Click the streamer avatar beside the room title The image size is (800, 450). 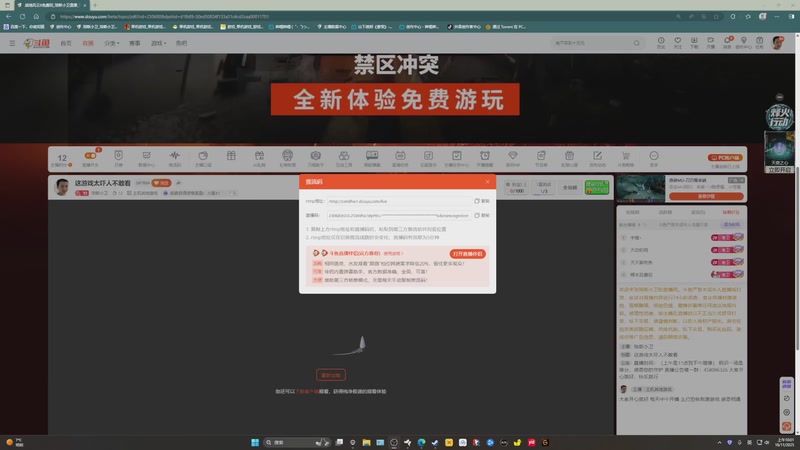tap(62, 187)
